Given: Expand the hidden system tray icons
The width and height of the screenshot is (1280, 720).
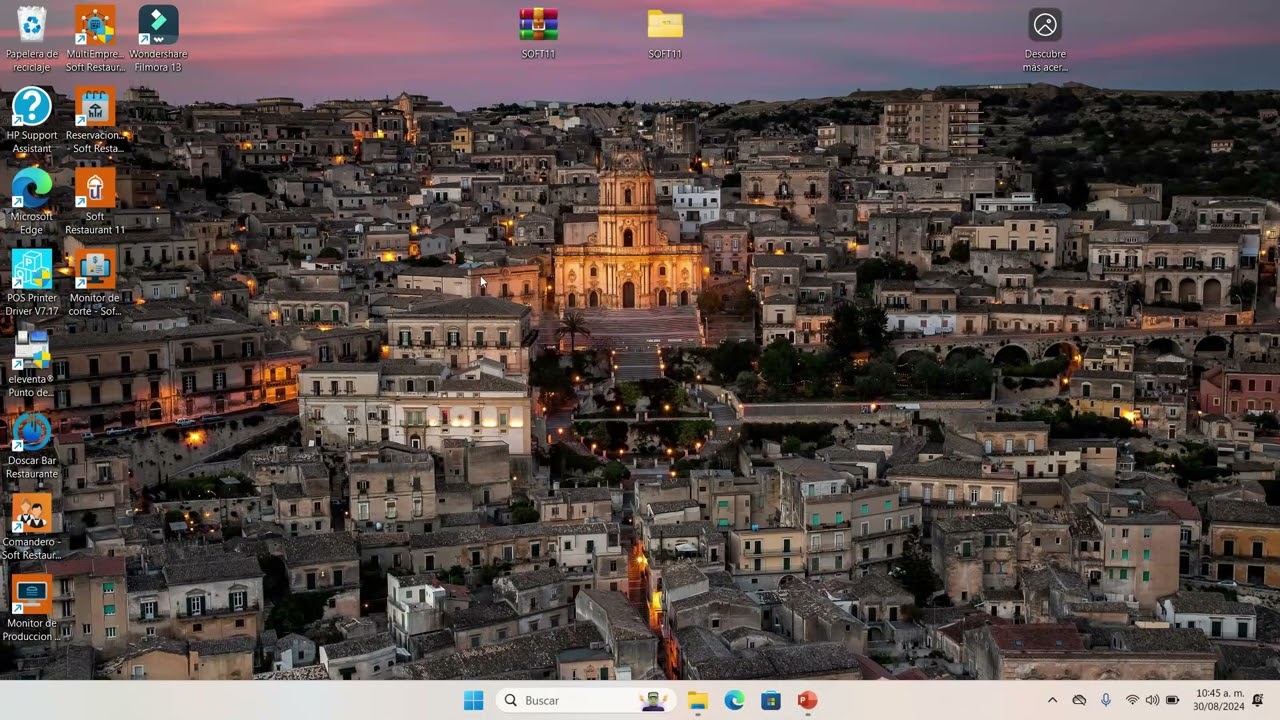Looking at the screenshot, I should click(1052, 700).
